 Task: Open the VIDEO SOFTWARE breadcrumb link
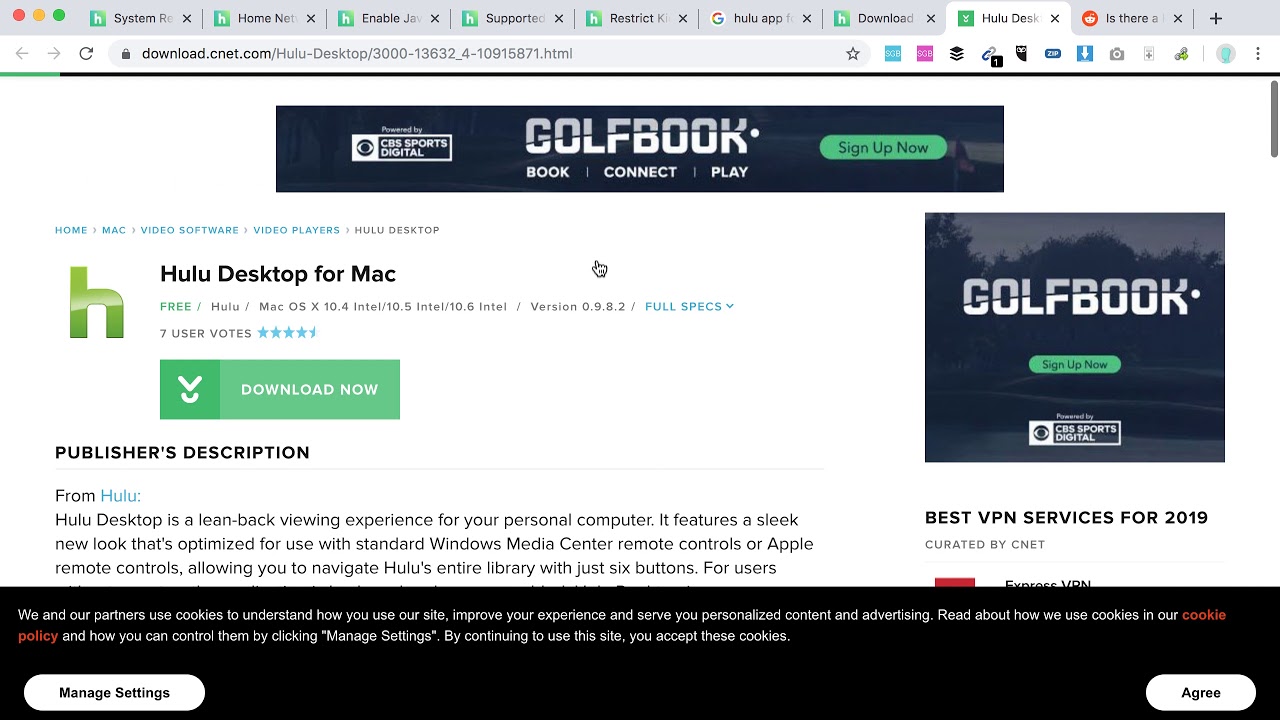(190, 230)
